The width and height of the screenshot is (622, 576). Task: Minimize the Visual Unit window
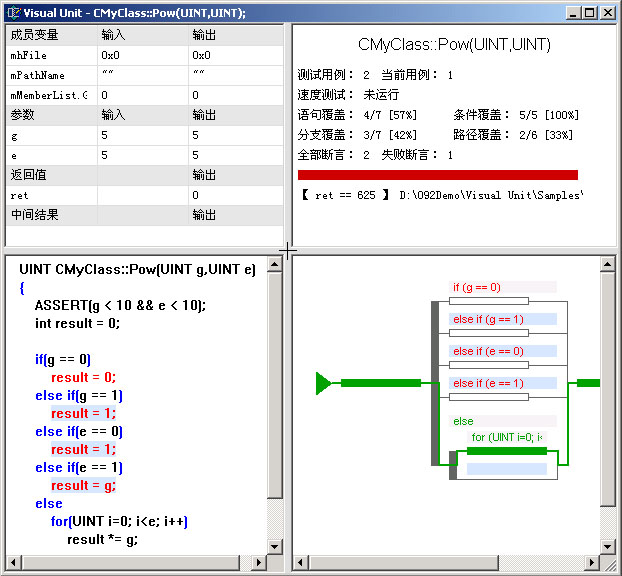tap(573, 13)
